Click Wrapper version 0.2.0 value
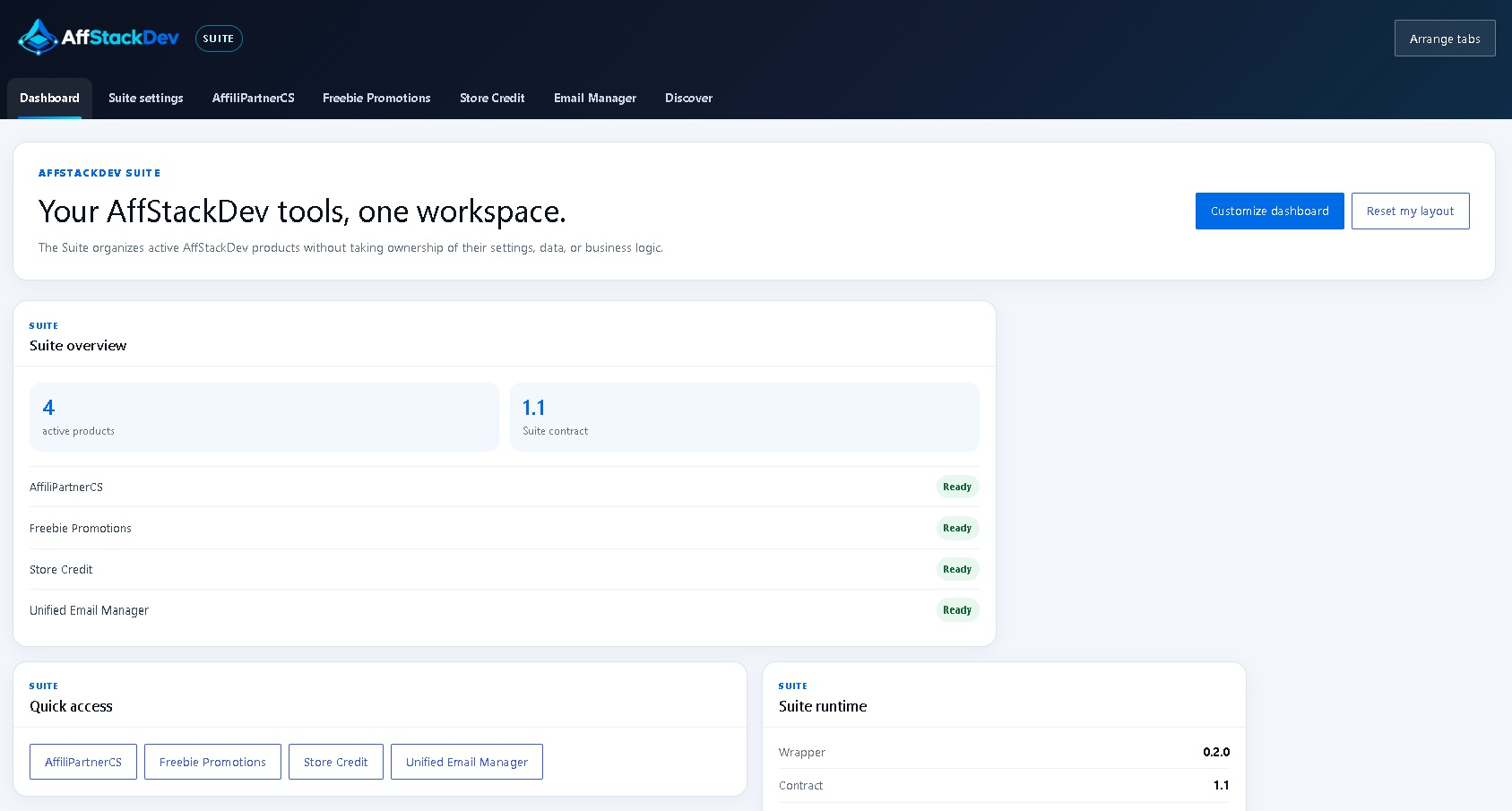Image resolution: width=1512 pixels, height=811 pixels. 1216,753
